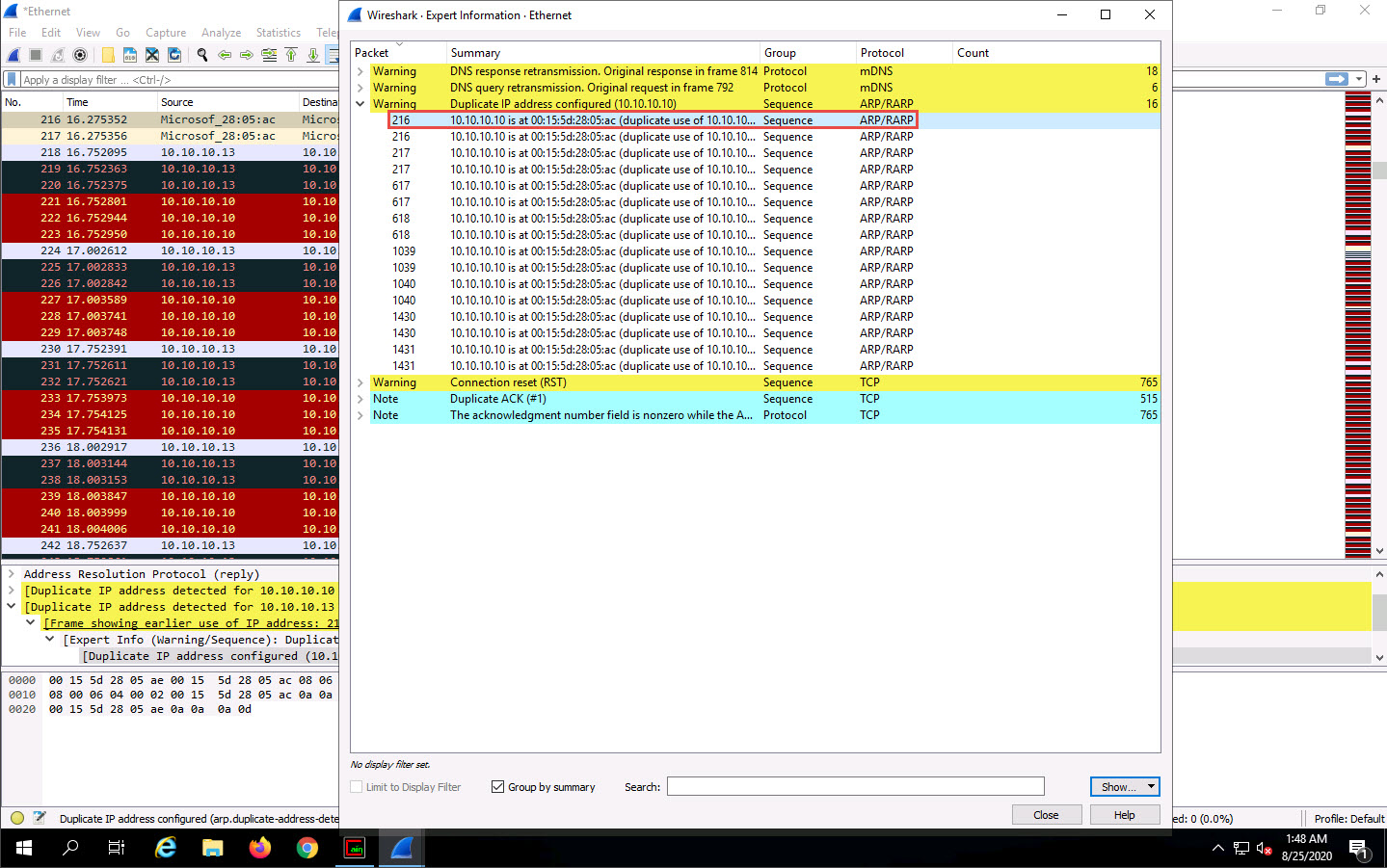Jump to the last packet

pos(313,55)
